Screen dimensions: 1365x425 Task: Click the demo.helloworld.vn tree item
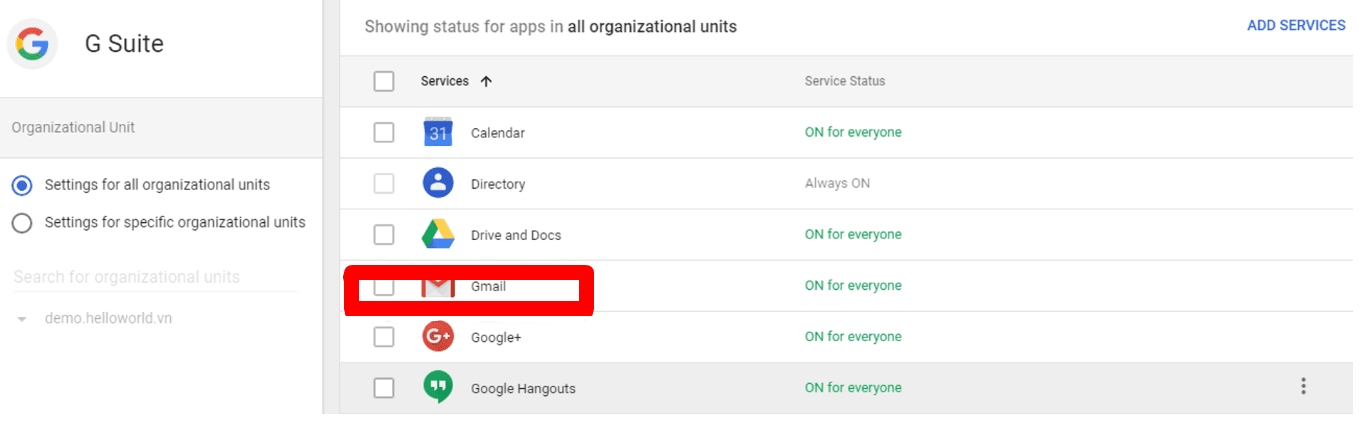(x=108, y=318)
